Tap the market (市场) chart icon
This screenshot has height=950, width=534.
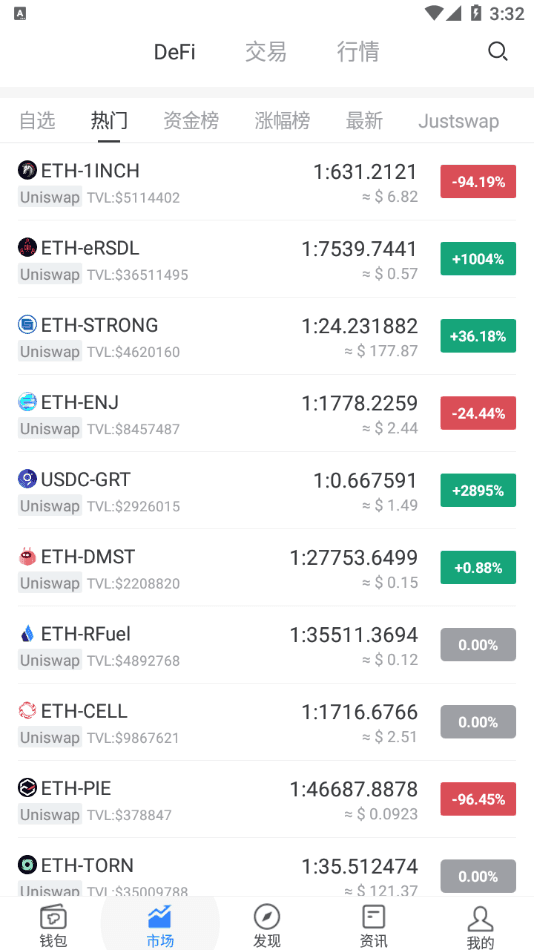[x=160, y=917]
